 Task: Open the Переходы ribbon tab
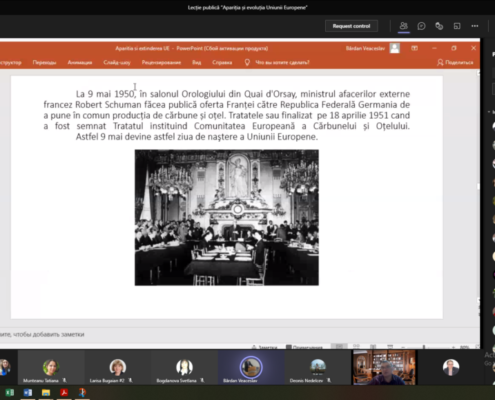click(44, 62)
